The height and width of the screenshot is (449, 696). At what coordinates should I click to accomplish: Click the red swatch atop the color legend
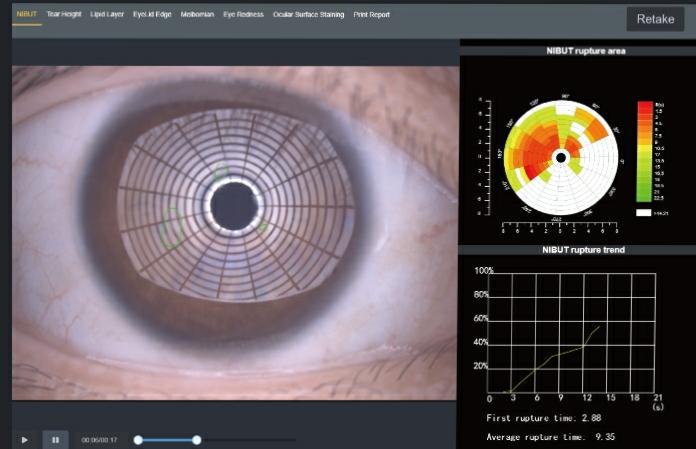point(645,105)
